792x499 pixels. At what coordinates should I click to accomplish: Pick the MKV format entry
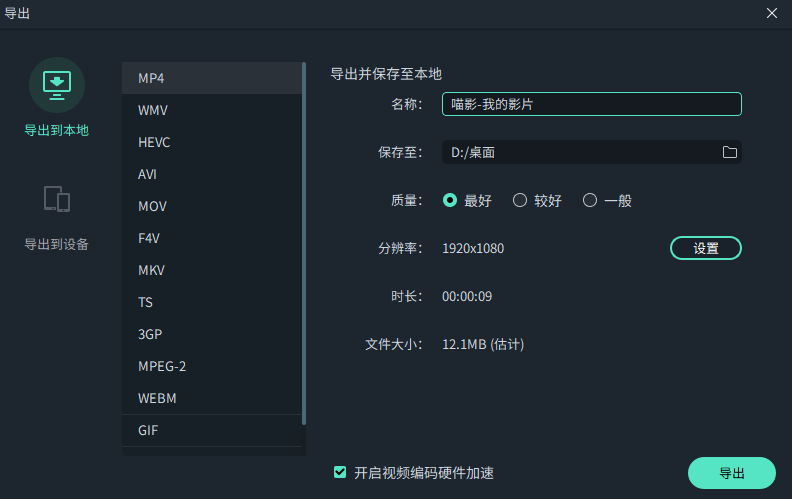pos(212,270)
